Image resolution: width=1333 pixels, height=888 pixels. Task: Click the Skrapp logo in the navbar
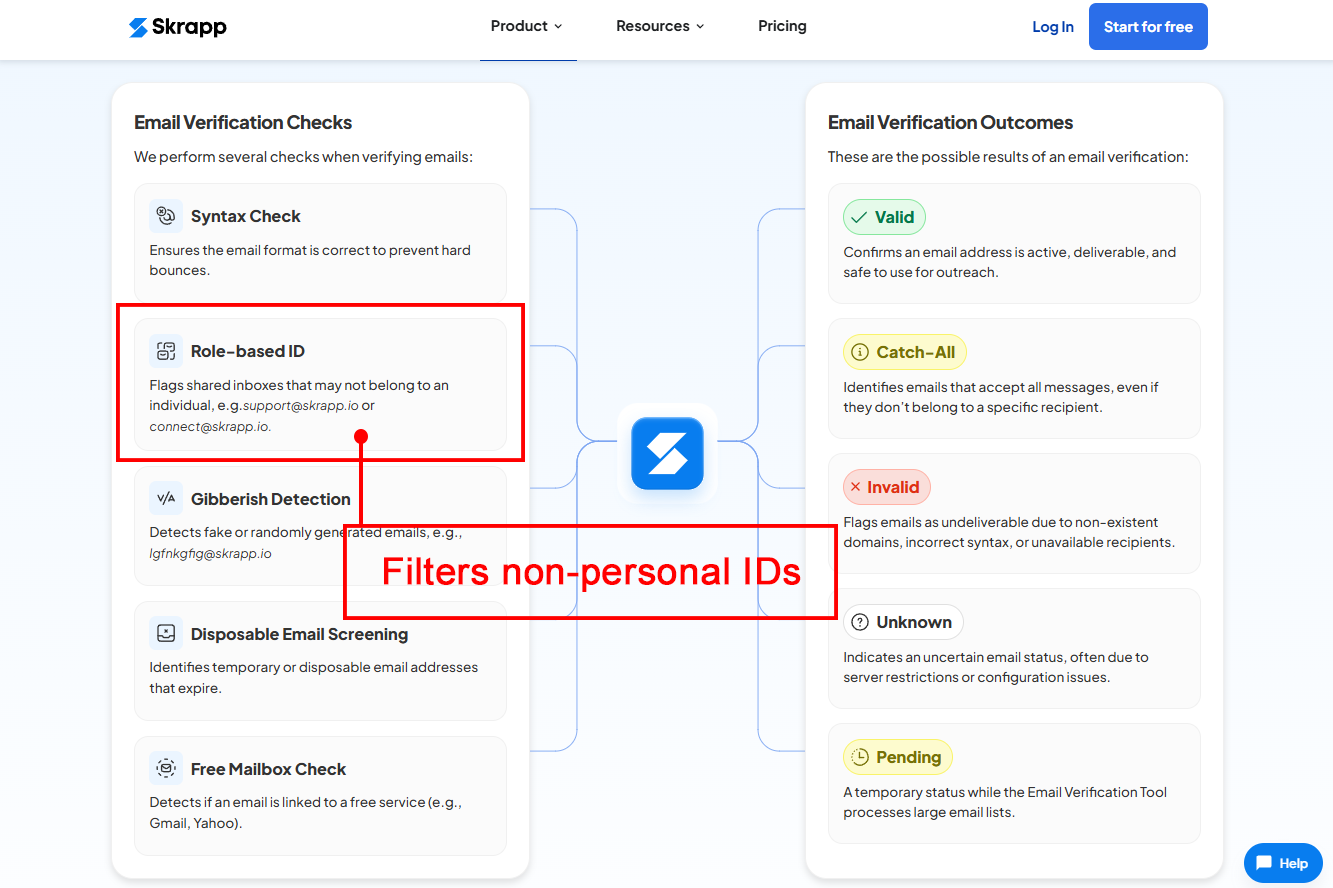[177, 27]
